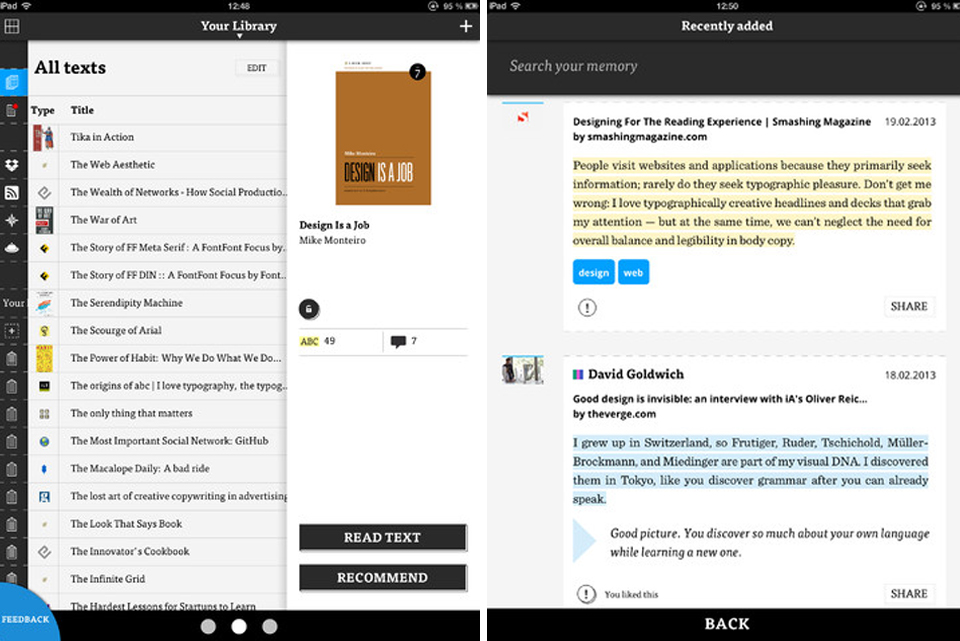The width and height of the screenshot is (960, 641).
Task: Open sidebar document icon with red badge
Action: [12, 110]
